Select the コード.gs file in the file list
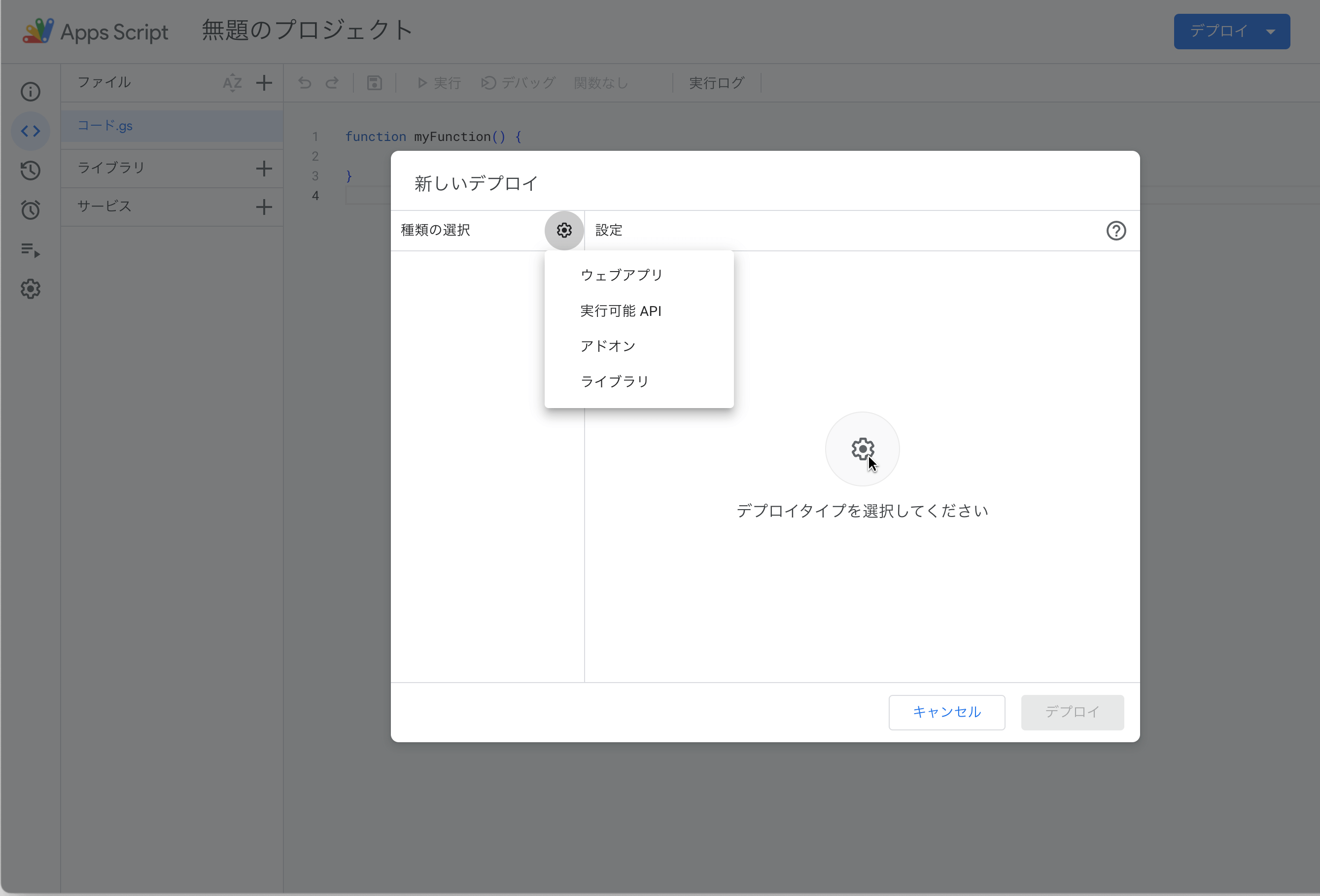 tap(105, 126)
